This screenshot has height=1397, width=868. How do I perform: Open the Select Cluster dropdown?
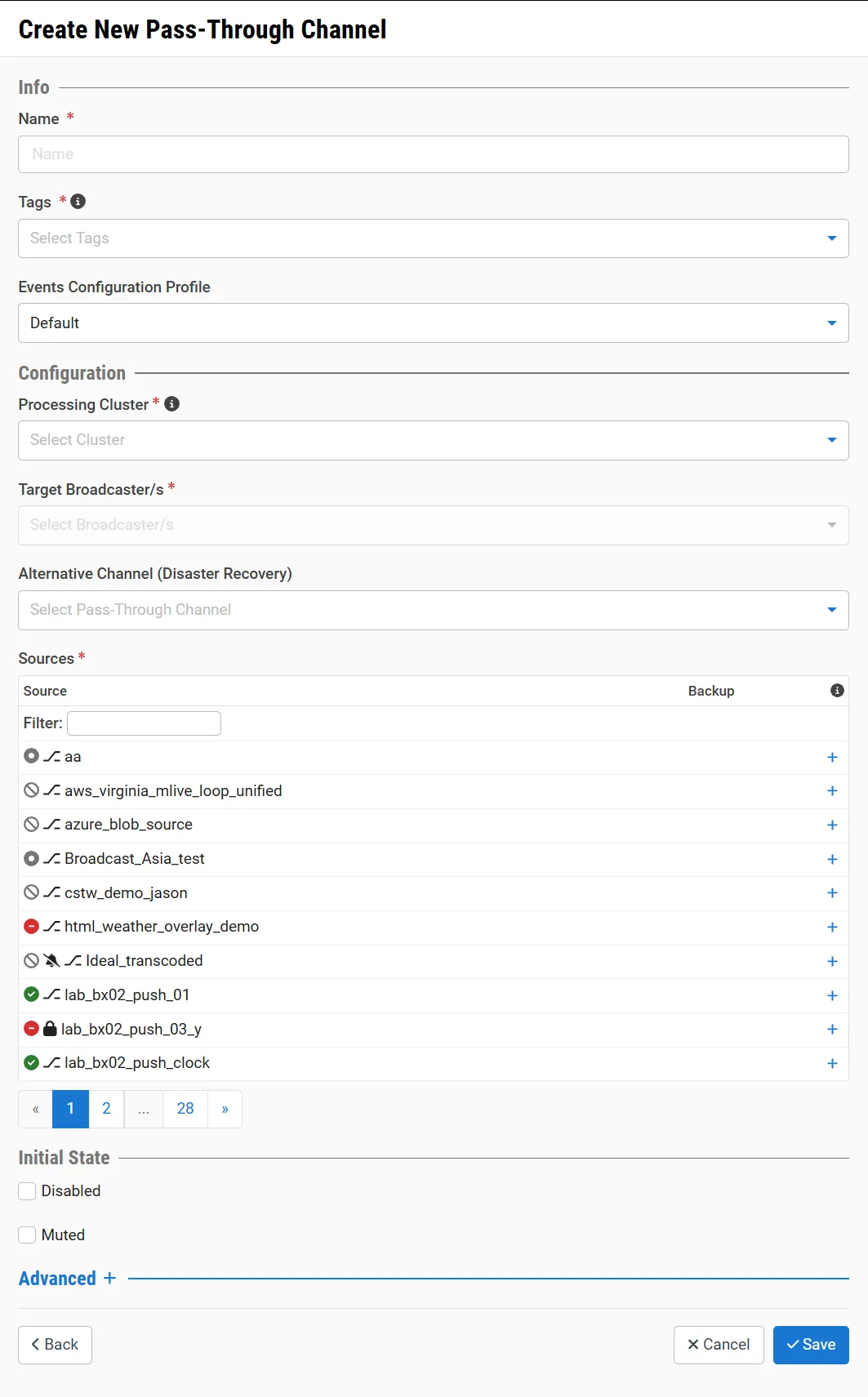point(434,441)
